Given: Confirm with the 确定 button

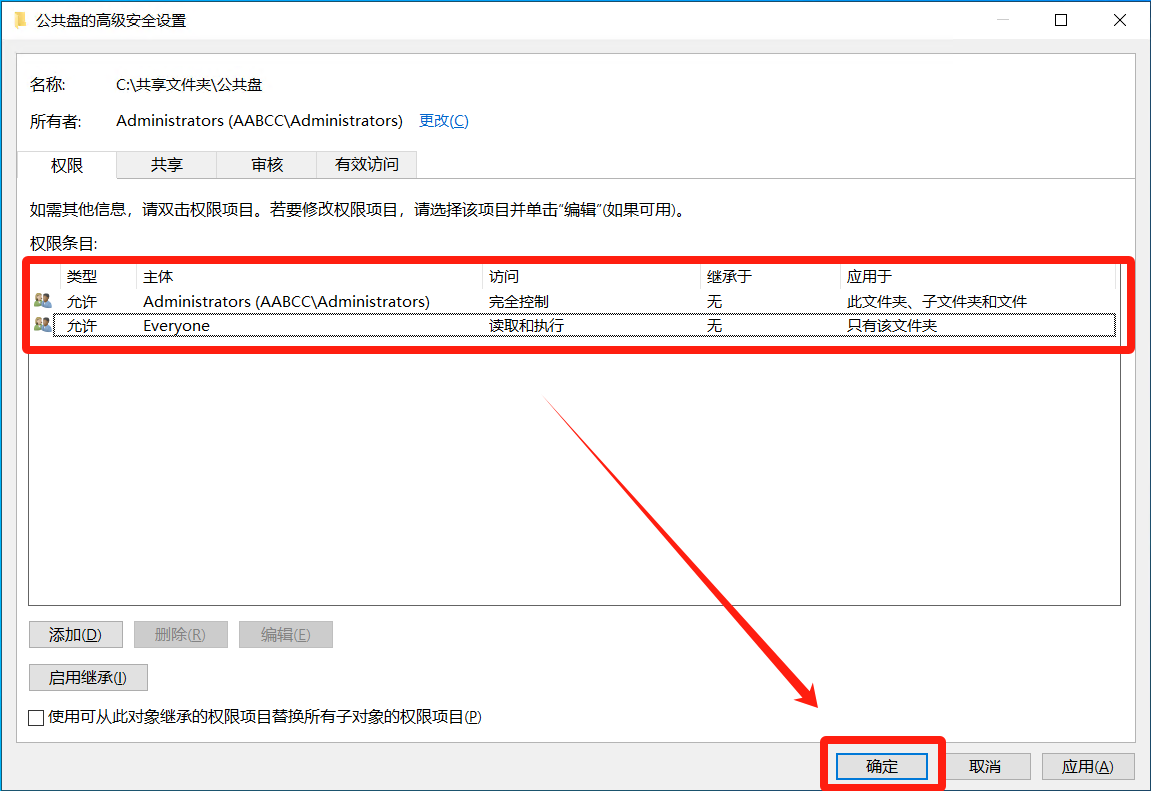Looking at the screenshot, I should pyautogui.click(x=882, y=766).
